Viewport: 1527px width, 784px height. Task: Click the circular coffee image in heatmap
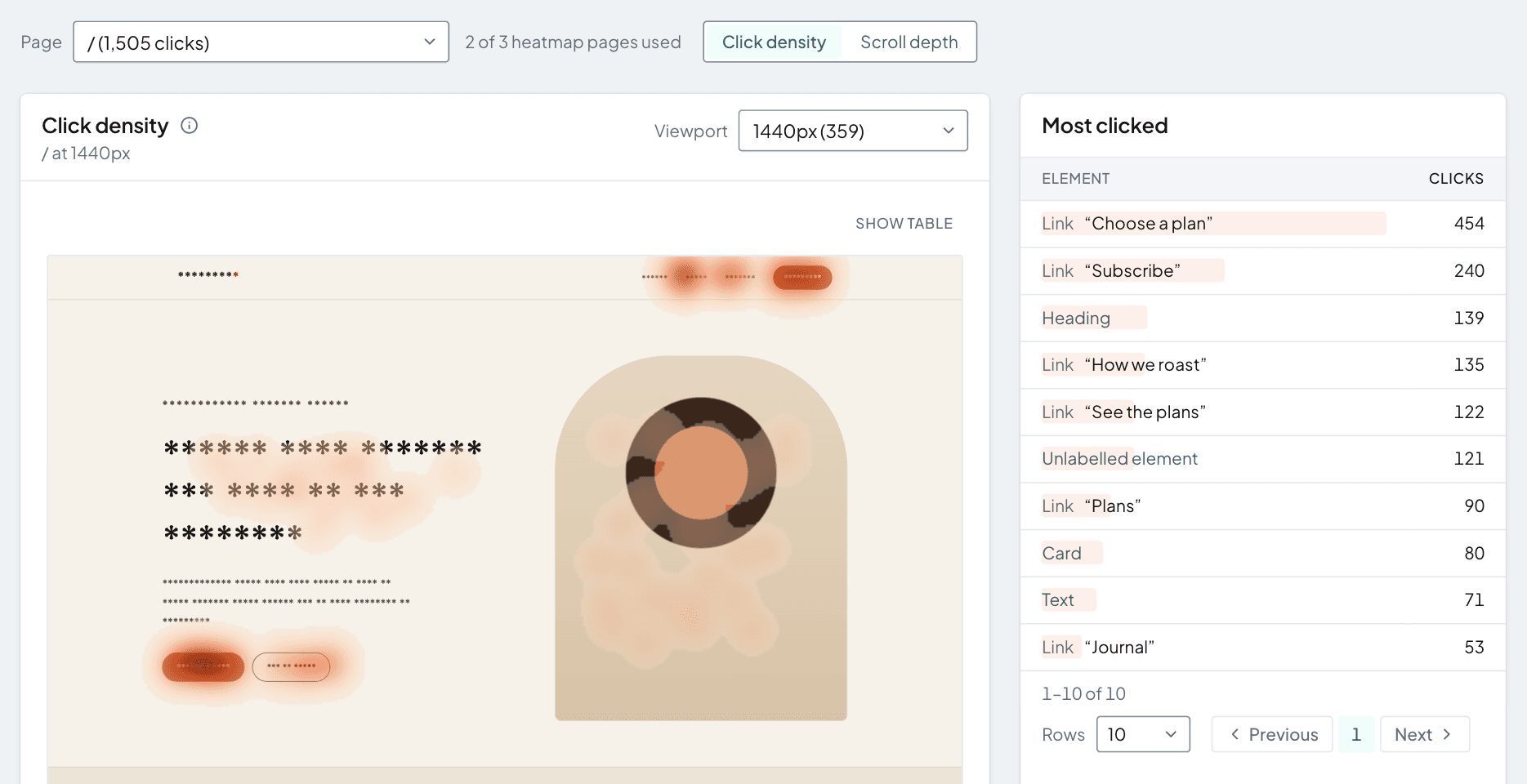tap(701, 473)
